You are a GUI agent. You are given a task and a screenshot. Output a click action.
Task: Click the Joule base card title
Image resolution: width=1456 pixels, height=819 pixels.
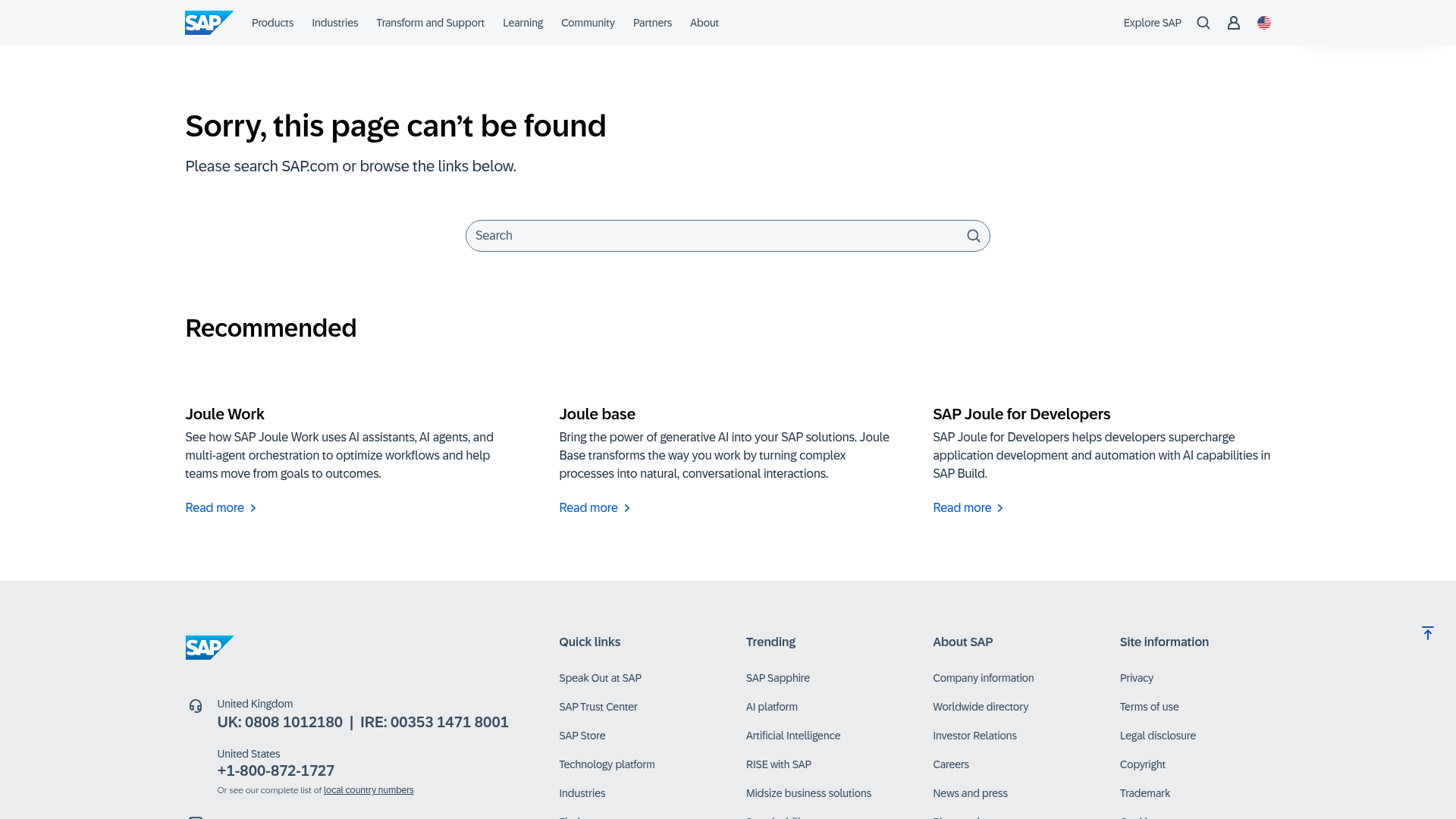[x=597, y=414]
